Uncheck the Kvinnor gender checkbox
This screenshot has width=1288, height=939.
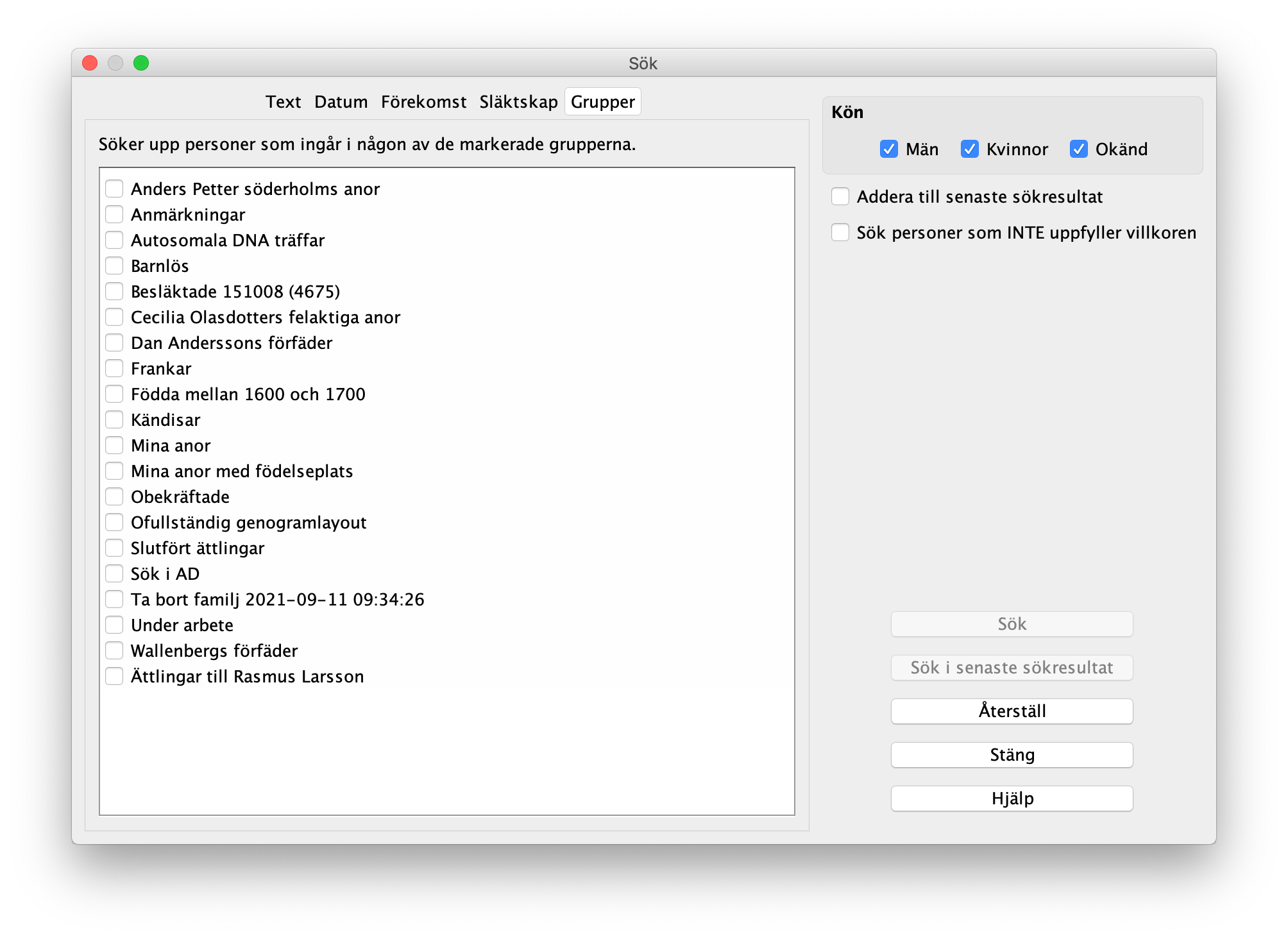tap(969, 149)
